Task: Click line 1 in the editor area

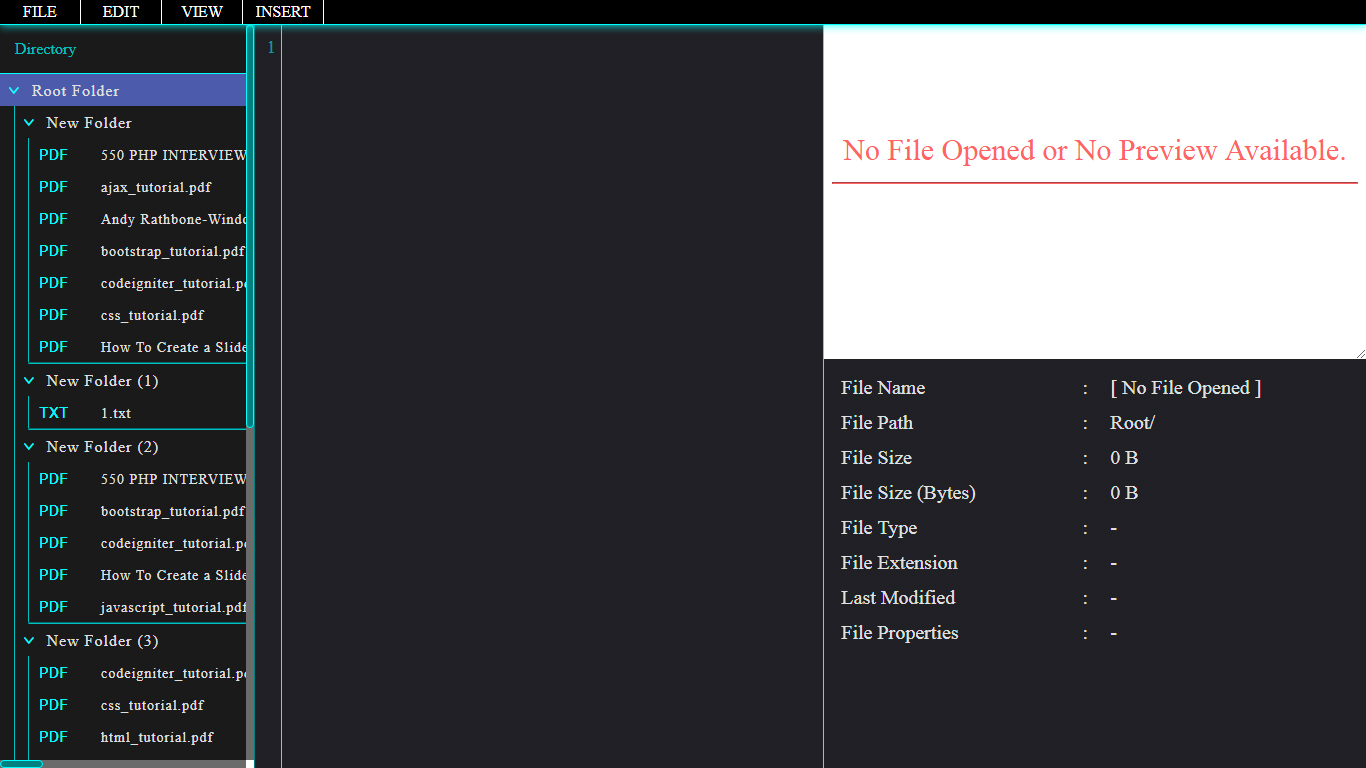Action: click(x=552, y=47)
